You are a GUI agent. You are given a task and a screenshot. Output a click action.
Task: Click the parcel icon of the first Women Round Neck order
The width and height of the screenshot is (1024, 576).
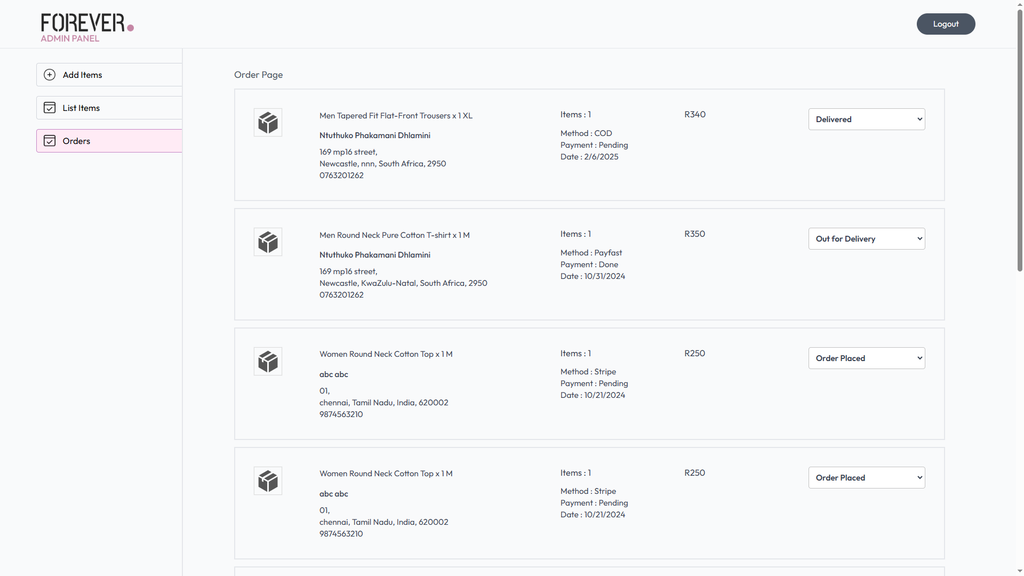coord(268,361)
